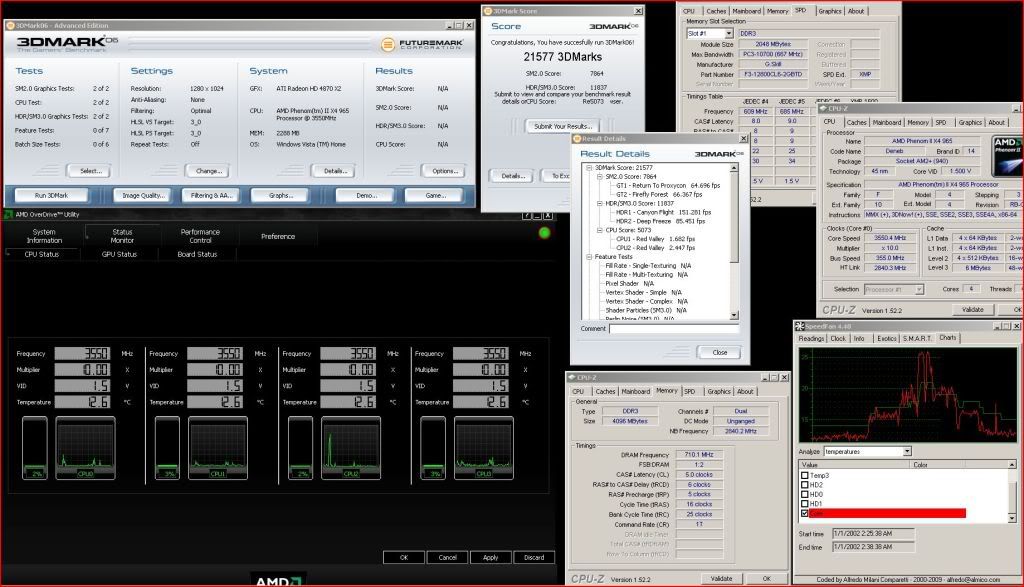1024x587 pixels.
Task: Click the green status indicator in AMD OverDrive
Action: (x=544, y=234)
